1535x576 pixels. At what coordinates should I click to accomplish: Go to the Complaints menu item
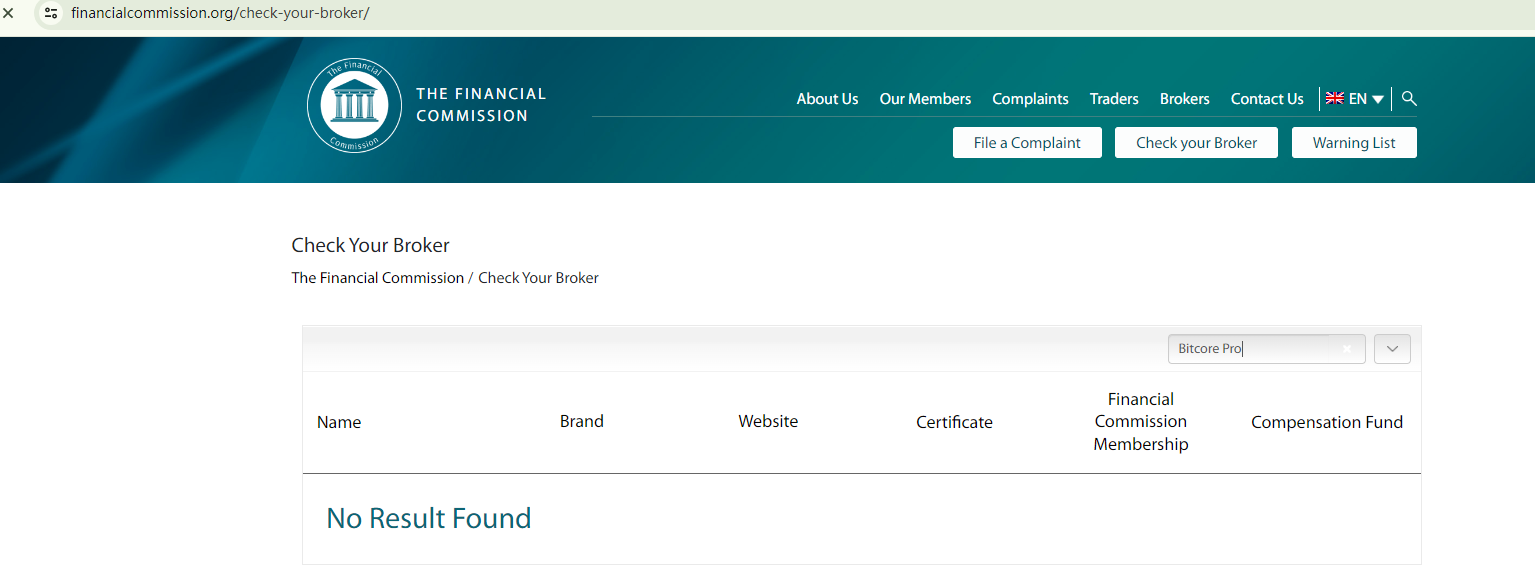click(1030, 99)
